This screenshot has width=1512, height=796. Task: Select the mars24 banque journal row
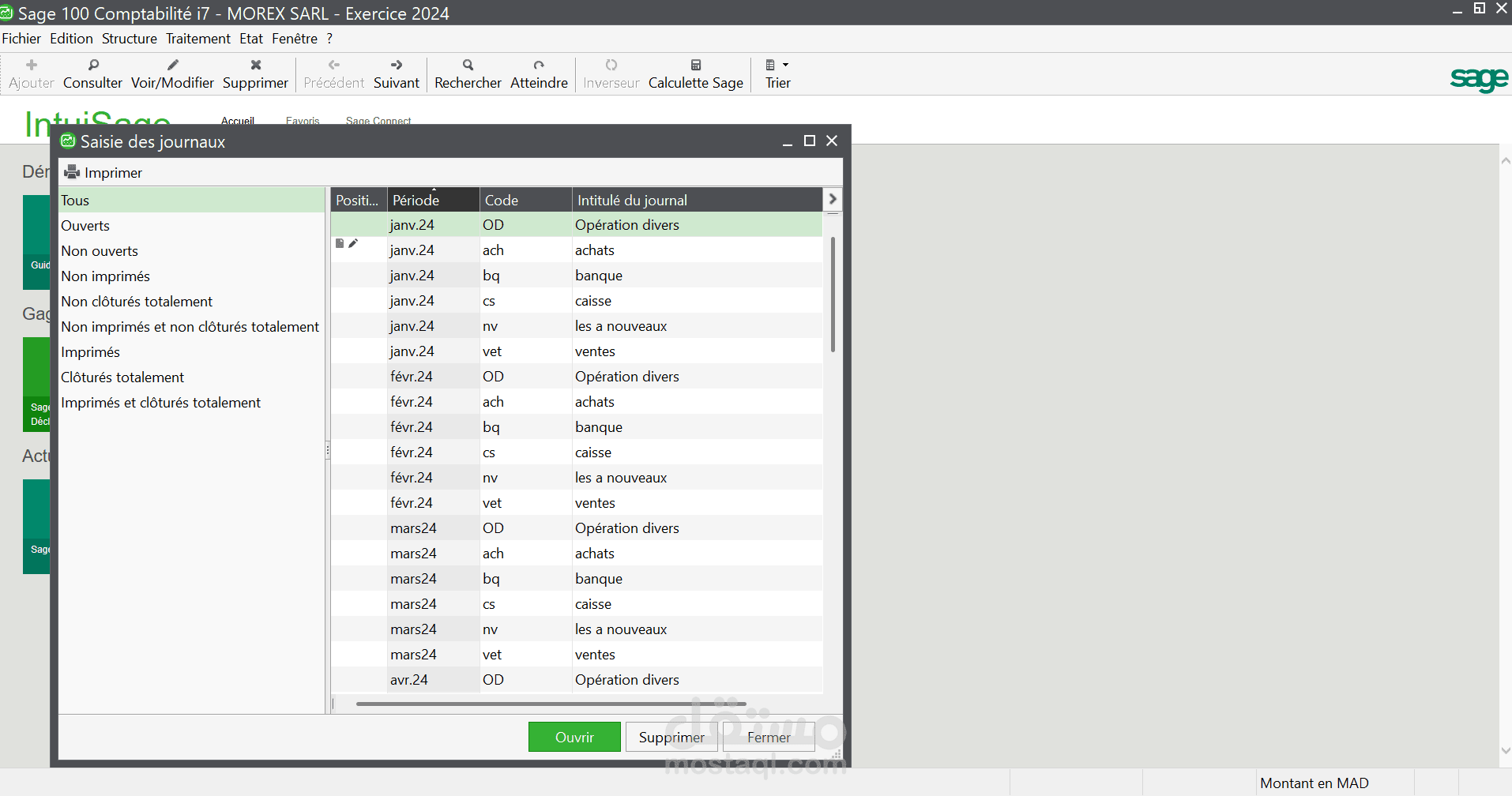pos(577,579)
